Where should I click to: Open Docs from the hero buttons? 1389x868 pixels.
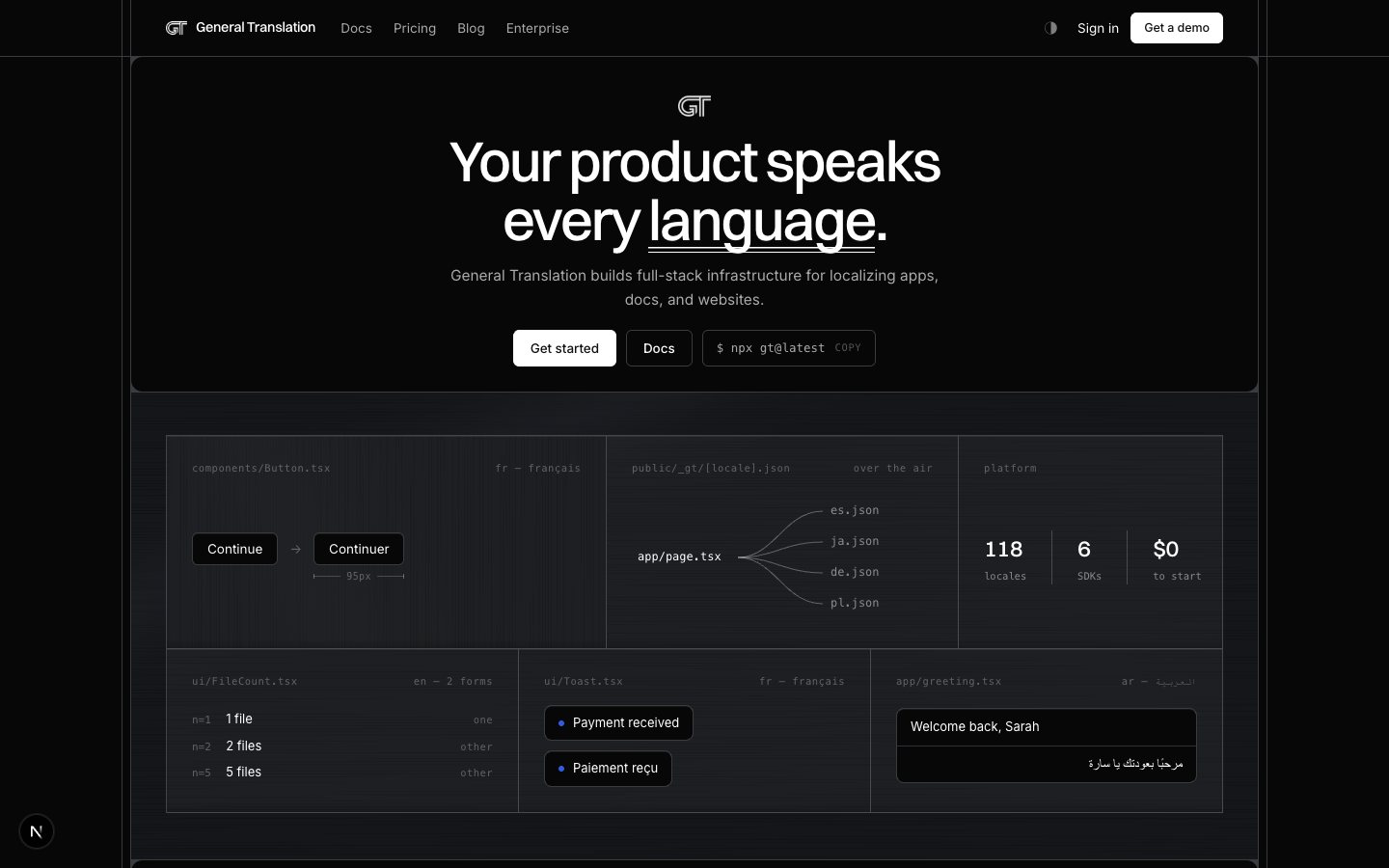pos(659,348)
